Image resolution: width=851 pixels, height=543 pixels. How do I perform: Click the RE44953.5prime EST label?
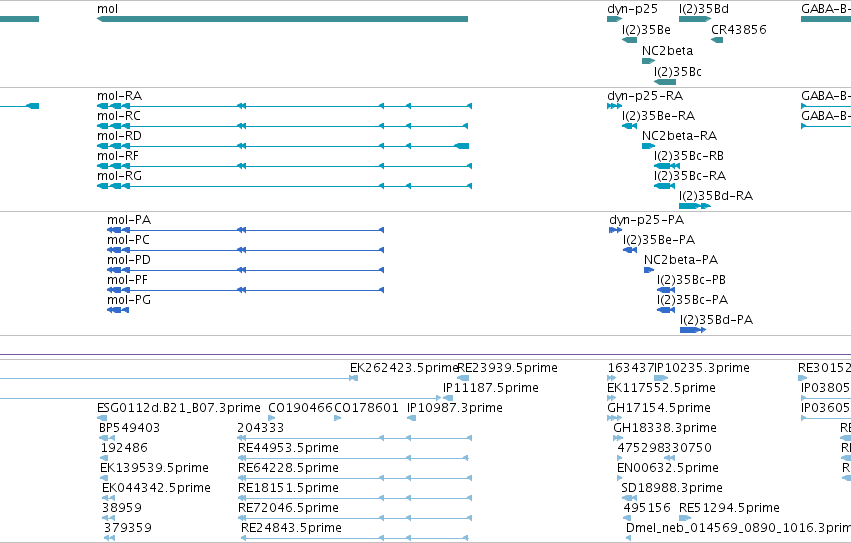click(x=288, y=449)
